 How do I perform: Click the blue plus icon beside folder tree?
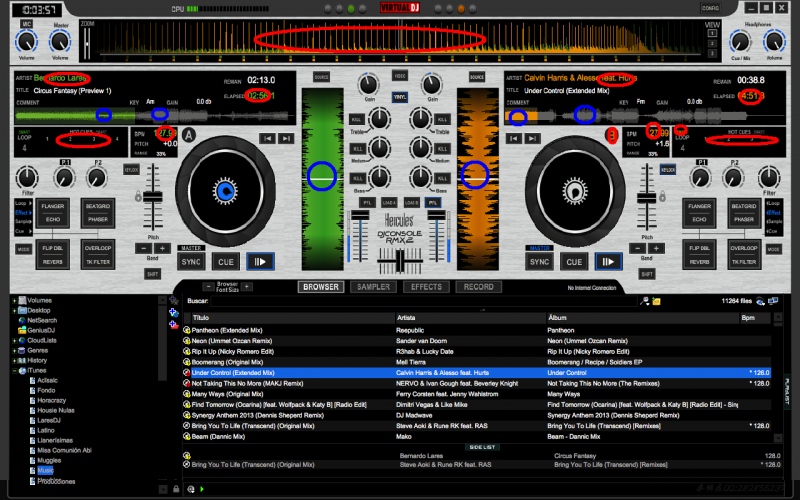coord(173,312)
